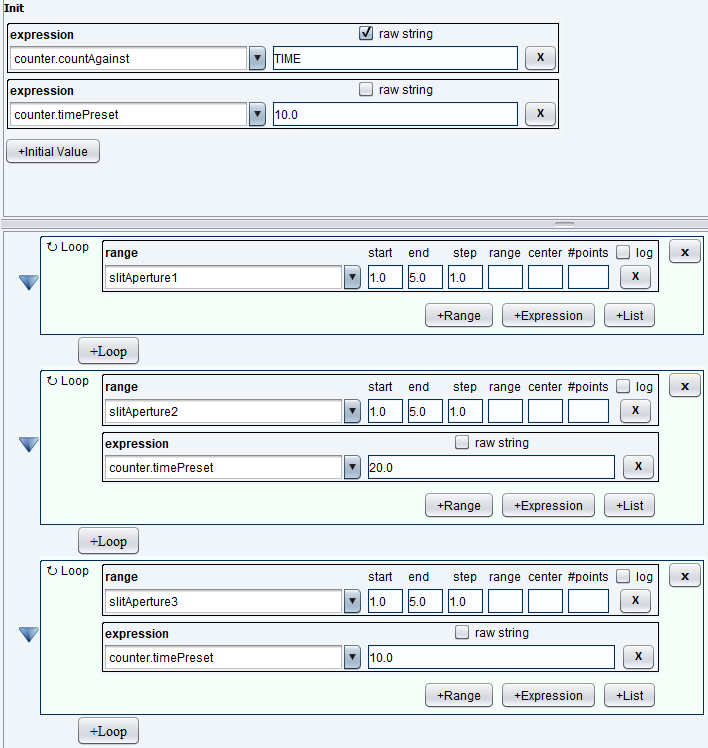Add a loop after the slitAperture3 loop
Image resolution: width=708 pixels, height=748 pixels.
(108, 731)
